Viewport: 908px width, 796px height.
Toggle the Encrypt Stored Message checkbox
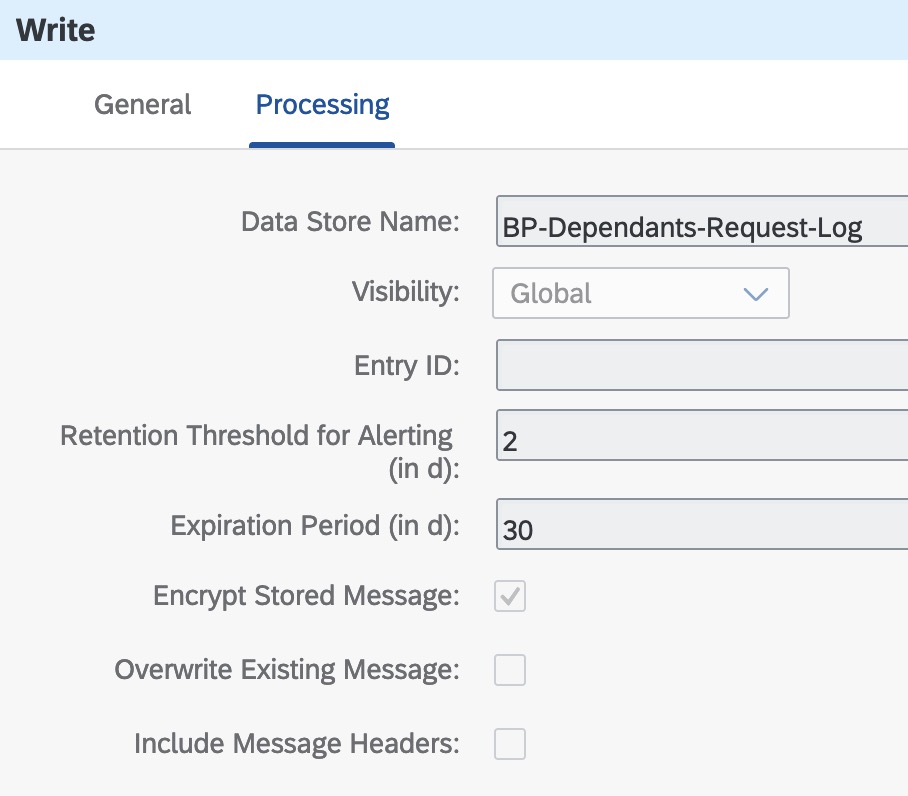click(x=510, y=596)
